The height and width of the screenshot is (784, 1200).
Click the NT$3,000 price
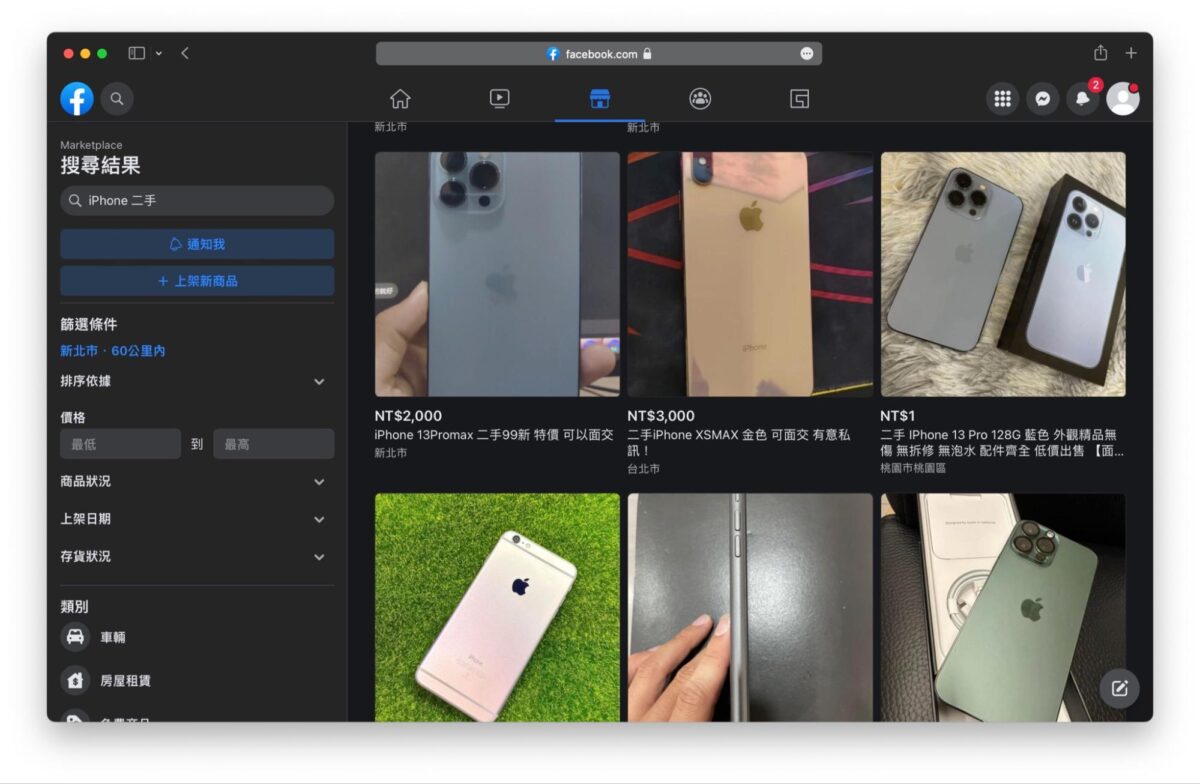pyautogui.click(x=661, y=416)
